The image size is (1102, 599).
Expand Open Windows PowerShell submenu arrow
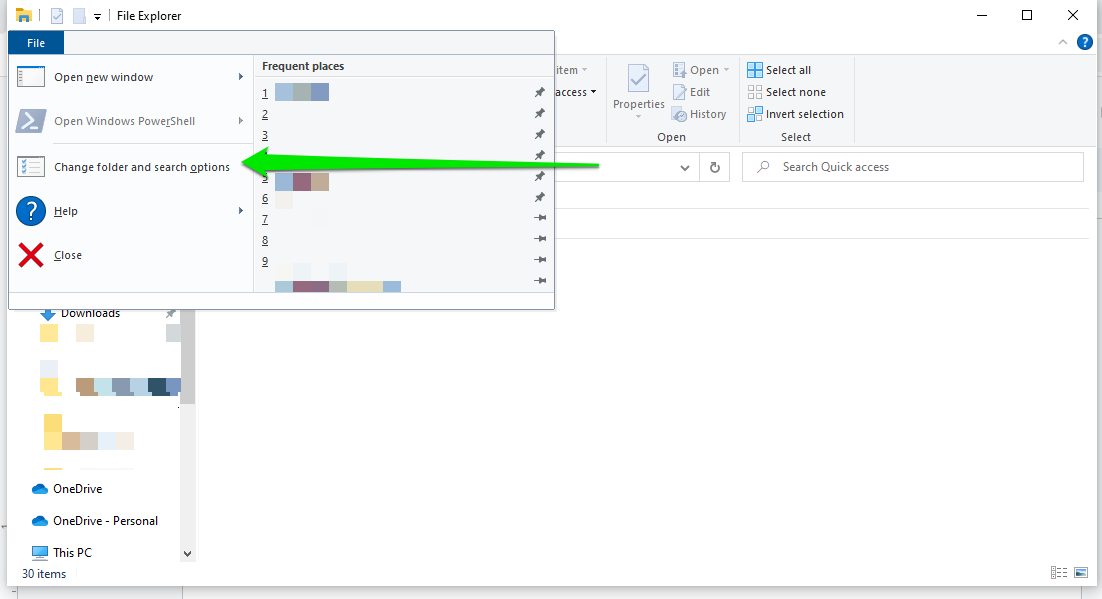240,121
